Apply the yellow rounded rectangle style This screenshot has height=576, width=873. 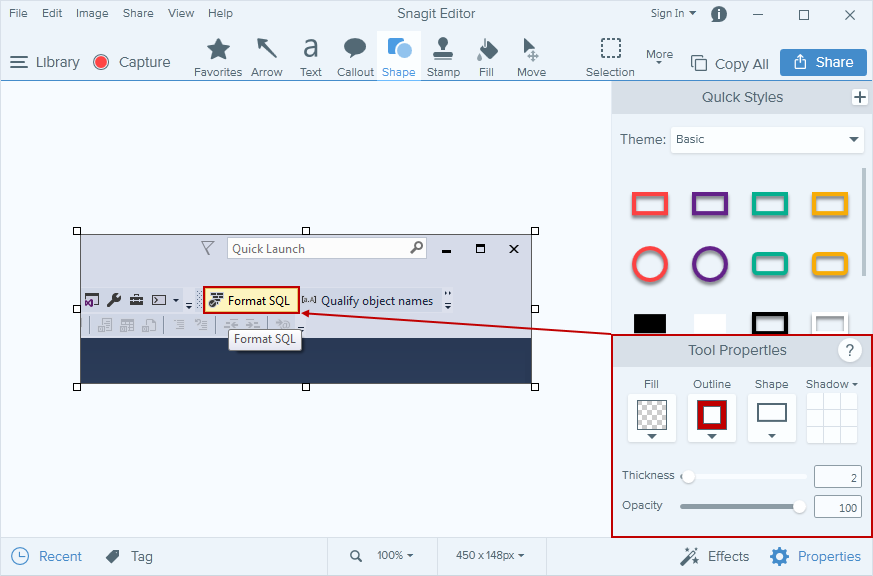[x=830, y=264]
